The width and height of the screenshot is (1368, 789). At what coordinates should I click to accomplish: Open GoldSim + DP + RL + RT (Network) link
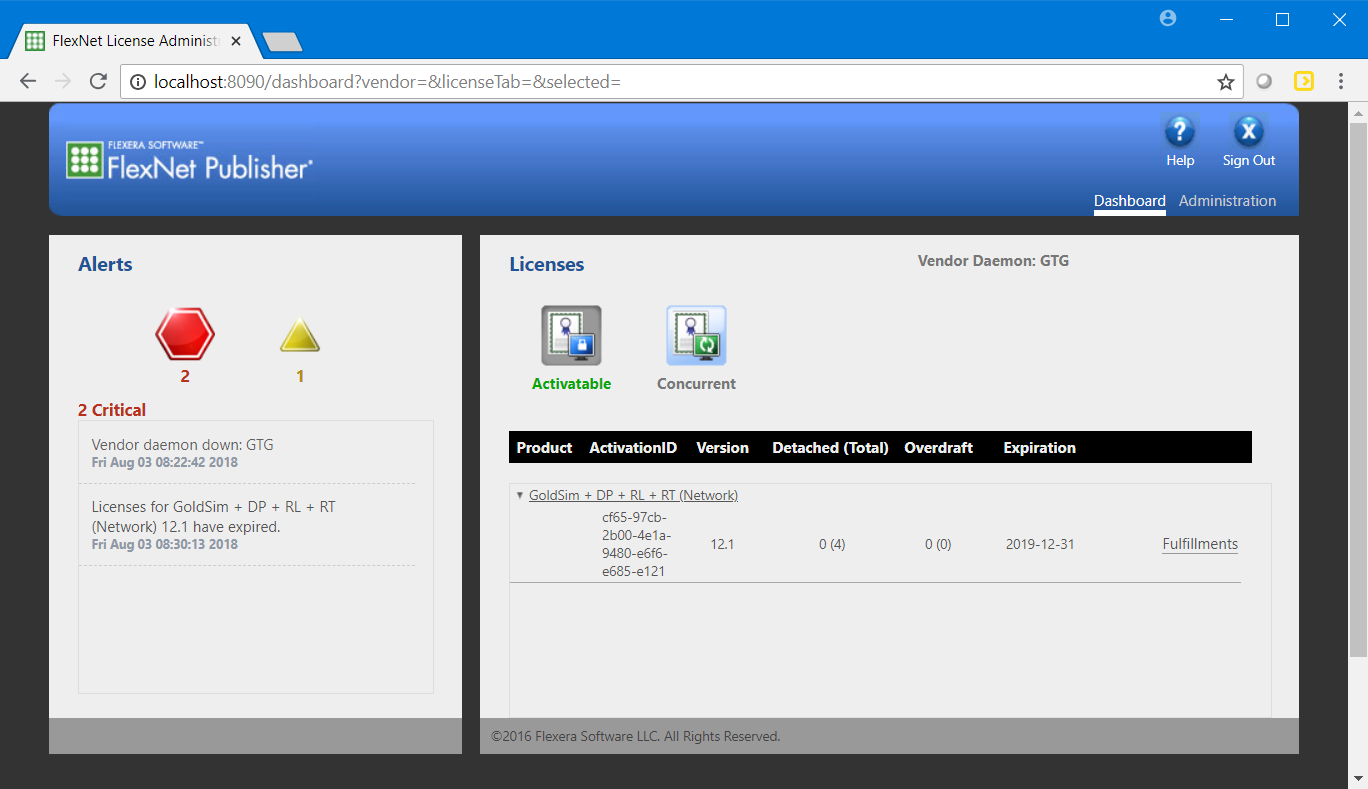click(633, 495)
